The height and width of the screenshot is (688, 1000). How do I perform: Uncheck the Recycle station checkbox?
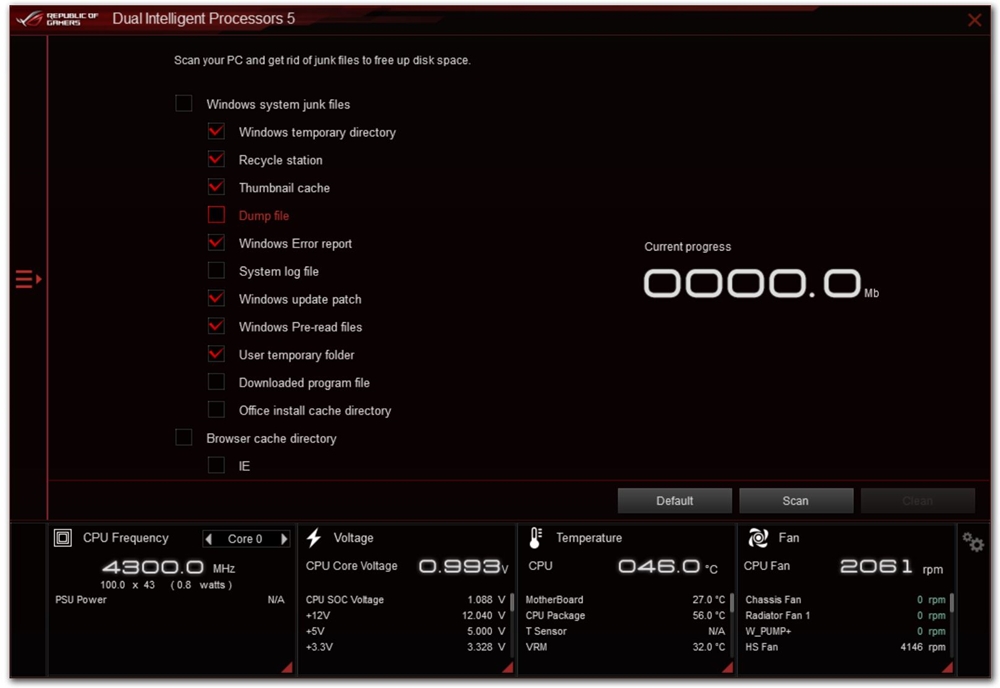pos(216,159)
